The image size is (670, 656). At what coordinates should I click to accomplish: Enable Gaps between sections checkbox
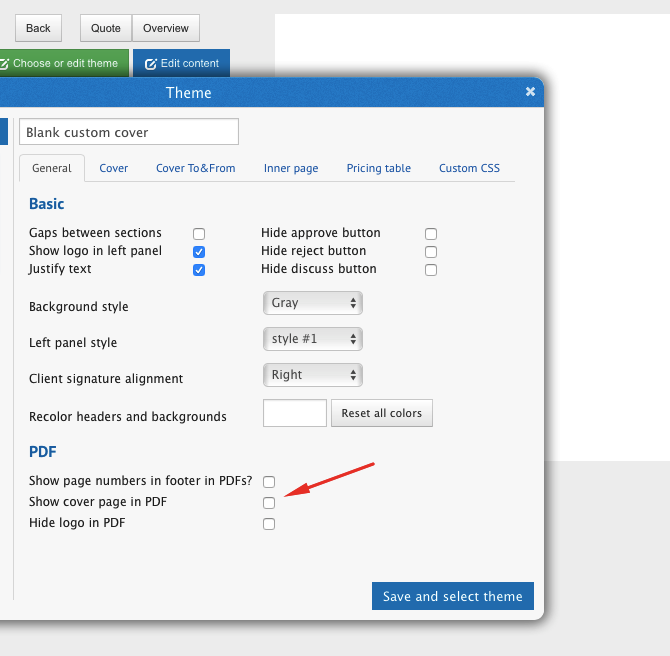pyautogui.click(x=199, y=234)
